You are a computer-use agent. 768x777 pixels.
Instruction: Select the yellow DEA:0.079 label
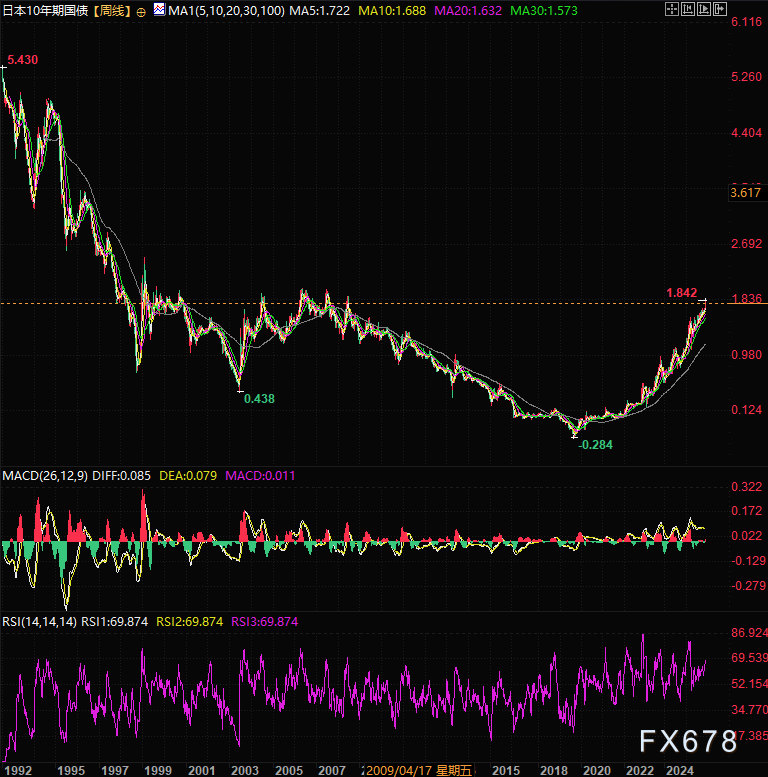[189, 475]
